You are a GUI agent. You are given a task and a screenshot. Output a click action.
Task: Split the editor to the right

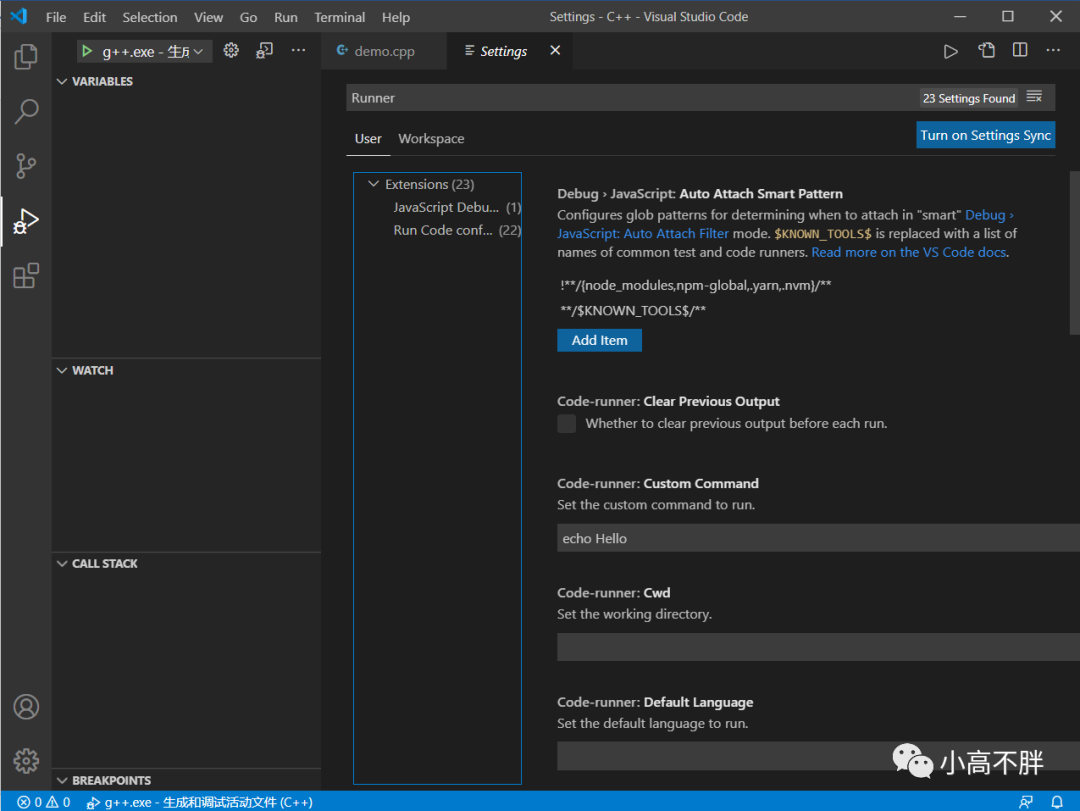tap(1020, 50)
